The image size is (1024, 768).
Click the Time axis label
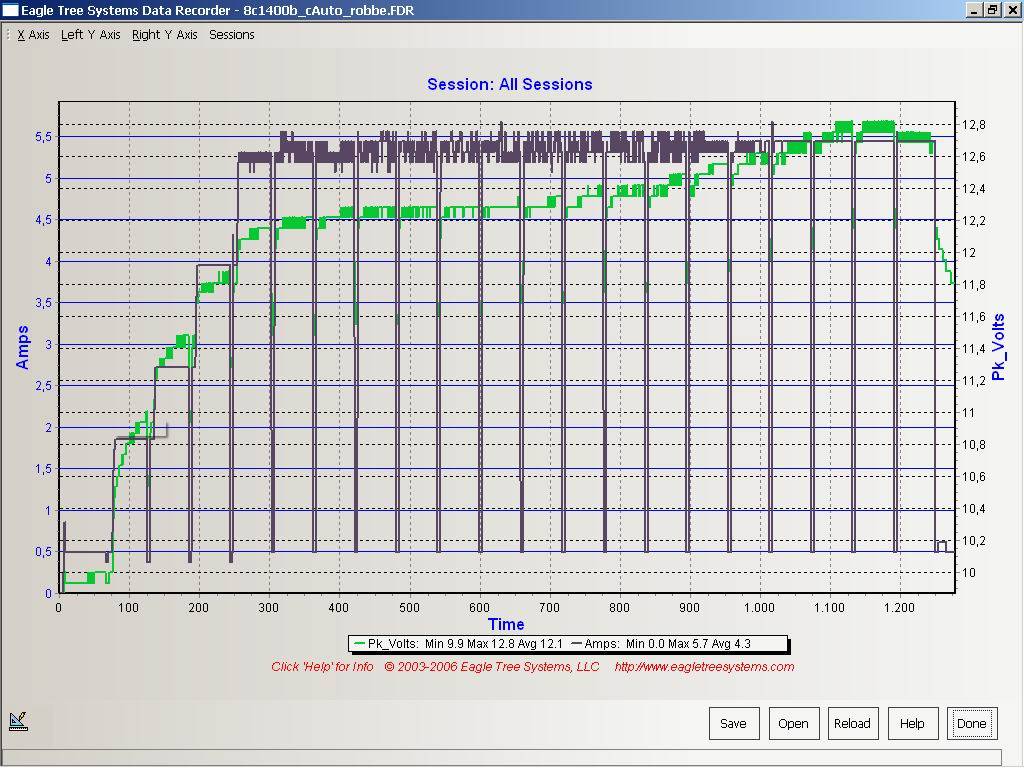click(x=506, y=624)
